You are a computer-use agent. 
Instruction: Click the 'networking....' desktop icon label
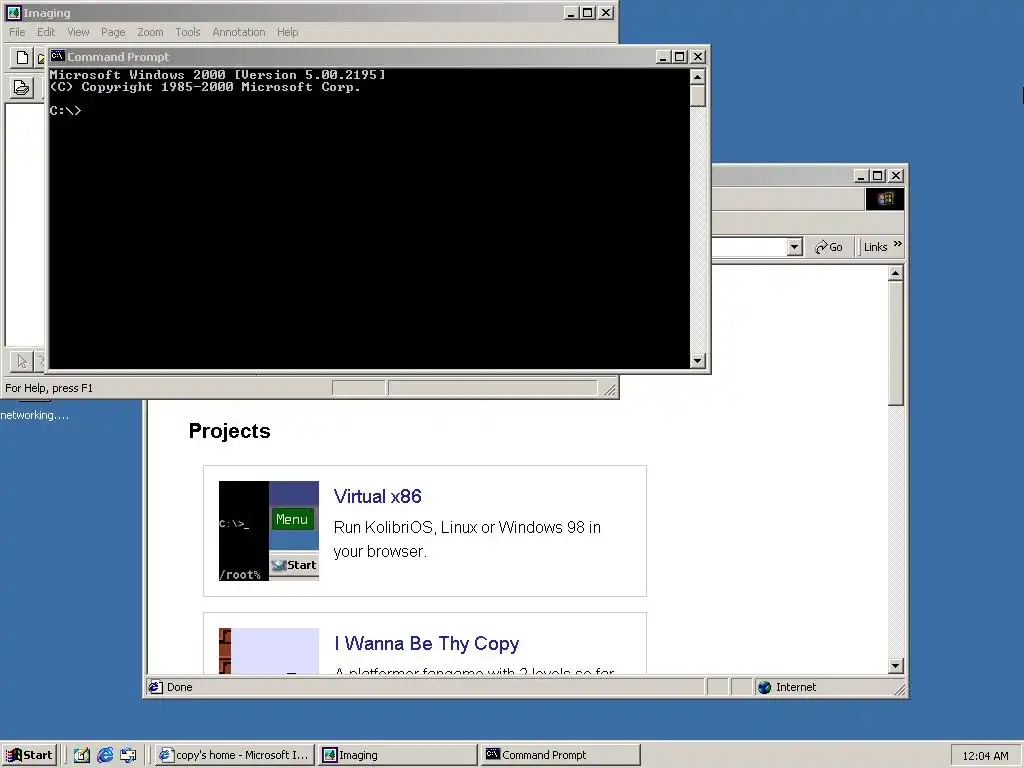[34, 415]
